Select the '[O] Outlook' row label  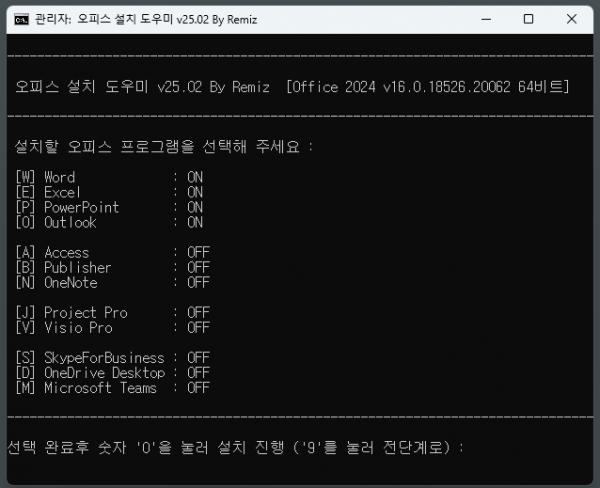[56, 222]
